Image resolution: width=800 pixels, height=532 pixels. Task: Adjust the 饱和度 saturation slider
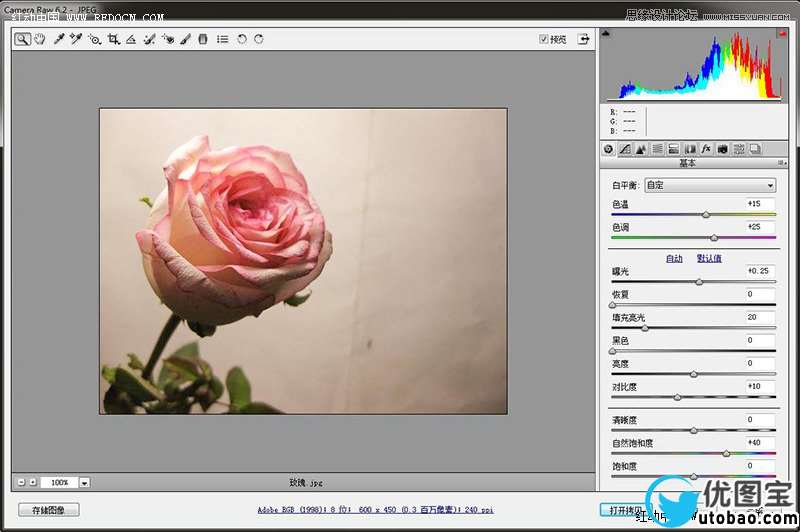click(x=694, y=476)
